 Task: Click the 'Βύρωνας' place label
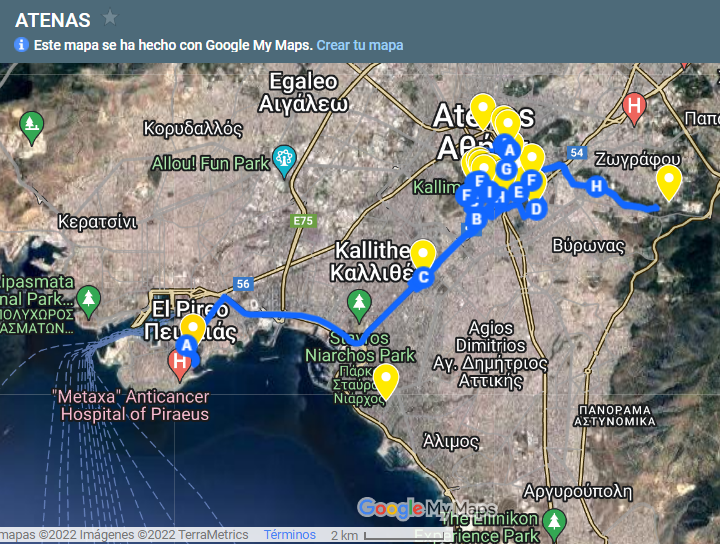tap(588, 246)
